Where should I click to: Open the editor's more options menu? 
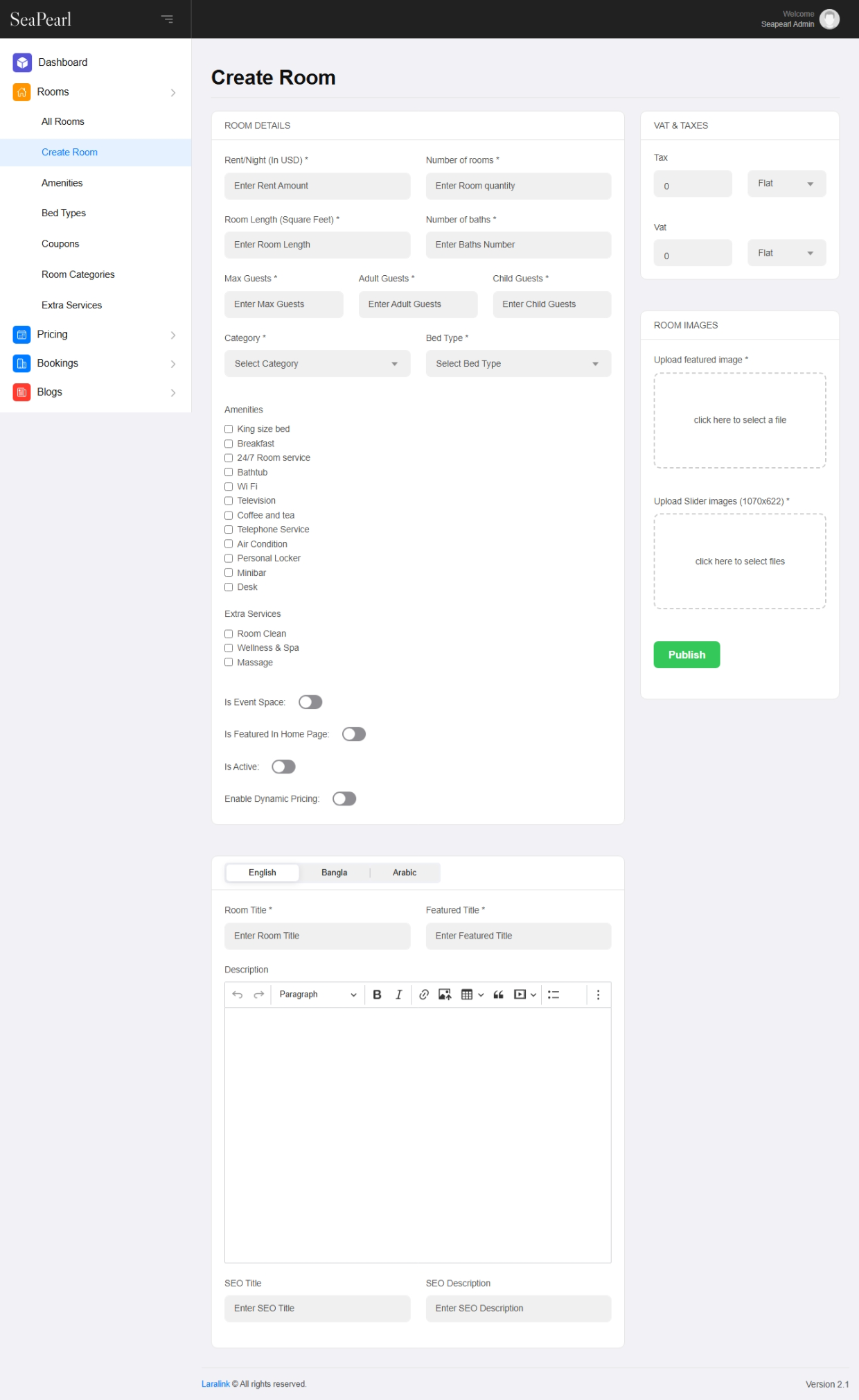point(598,995)
